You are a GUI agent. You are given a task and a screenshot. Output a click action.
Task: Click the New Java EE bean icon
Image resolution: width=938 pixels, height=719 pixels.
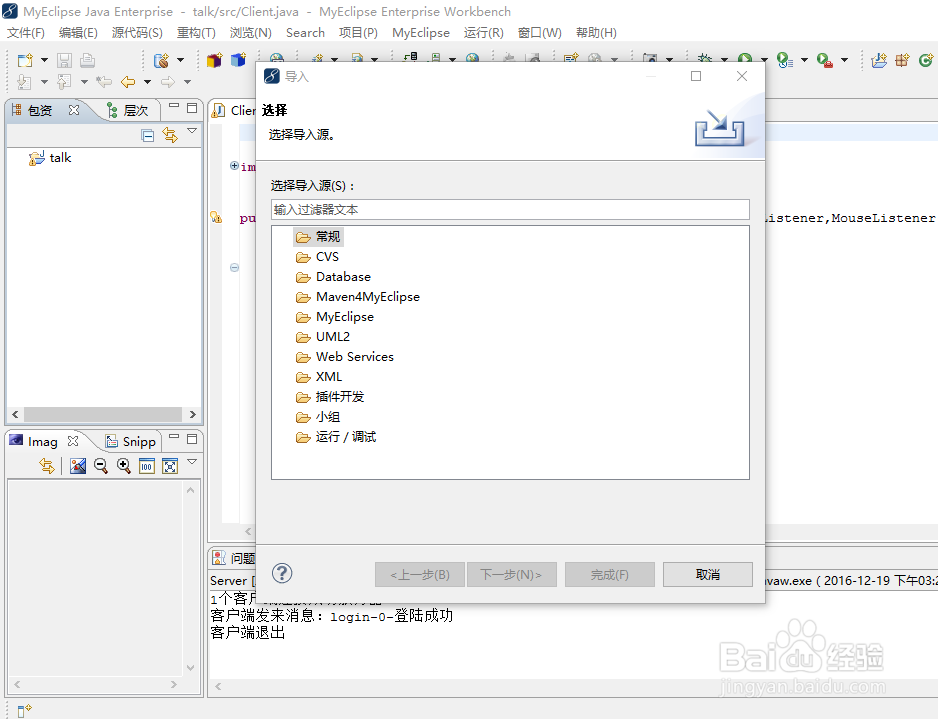tap(161, 60)
